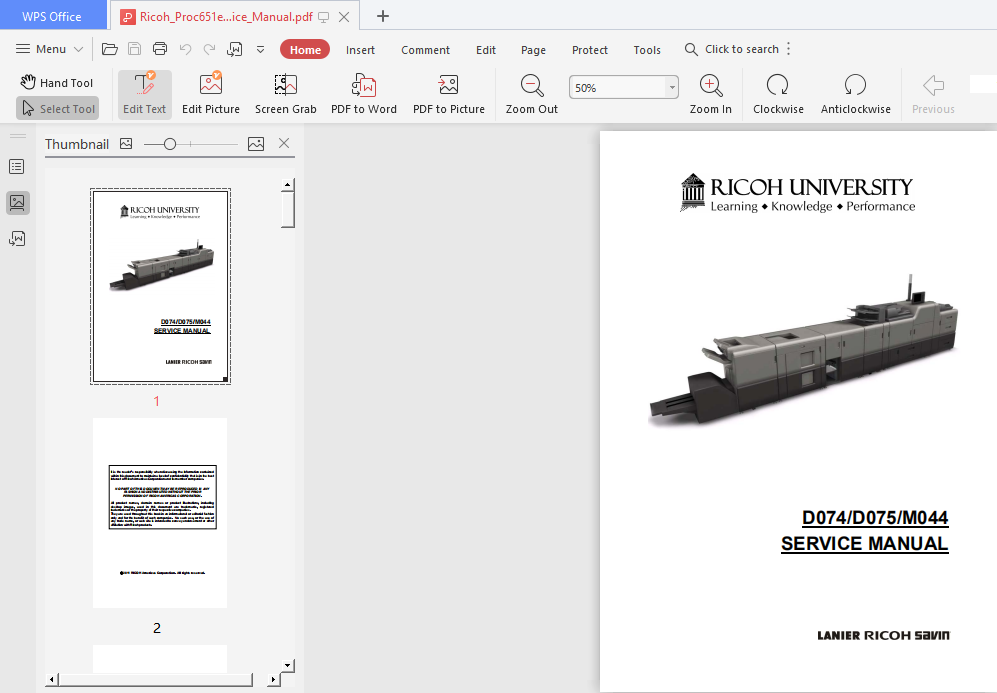Click the small thumbnail size icon

126,144
